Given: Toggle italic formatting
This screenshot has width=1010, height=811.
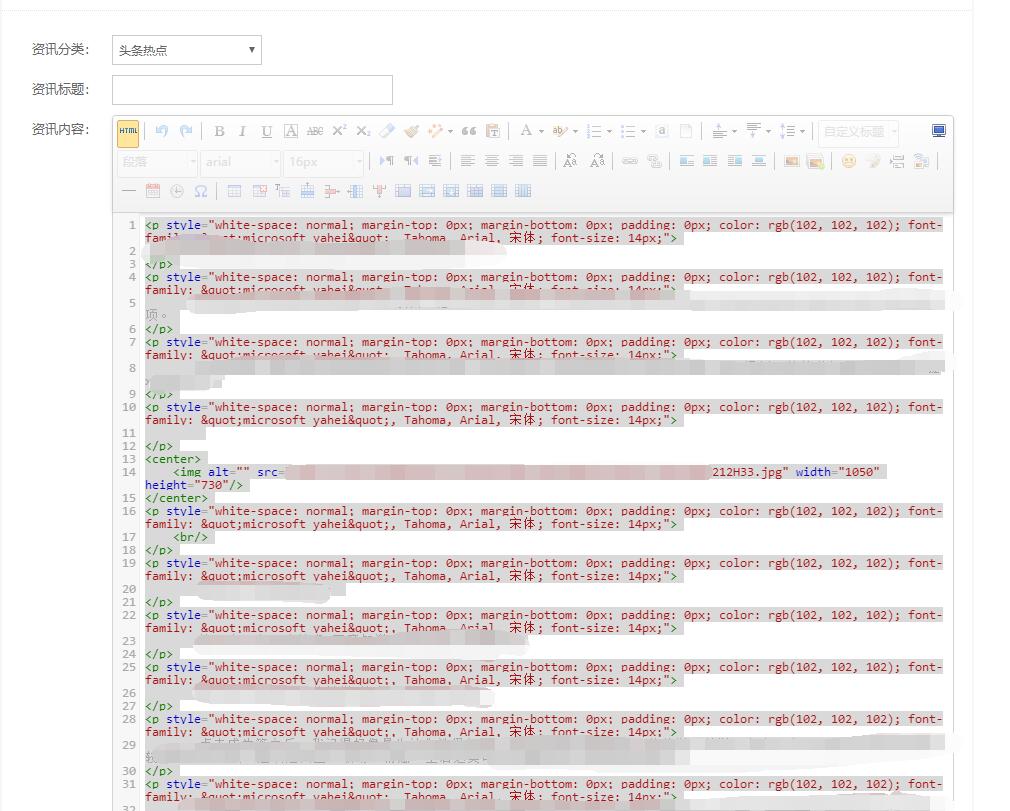Looking at the screenshot, I should point(242,131).
